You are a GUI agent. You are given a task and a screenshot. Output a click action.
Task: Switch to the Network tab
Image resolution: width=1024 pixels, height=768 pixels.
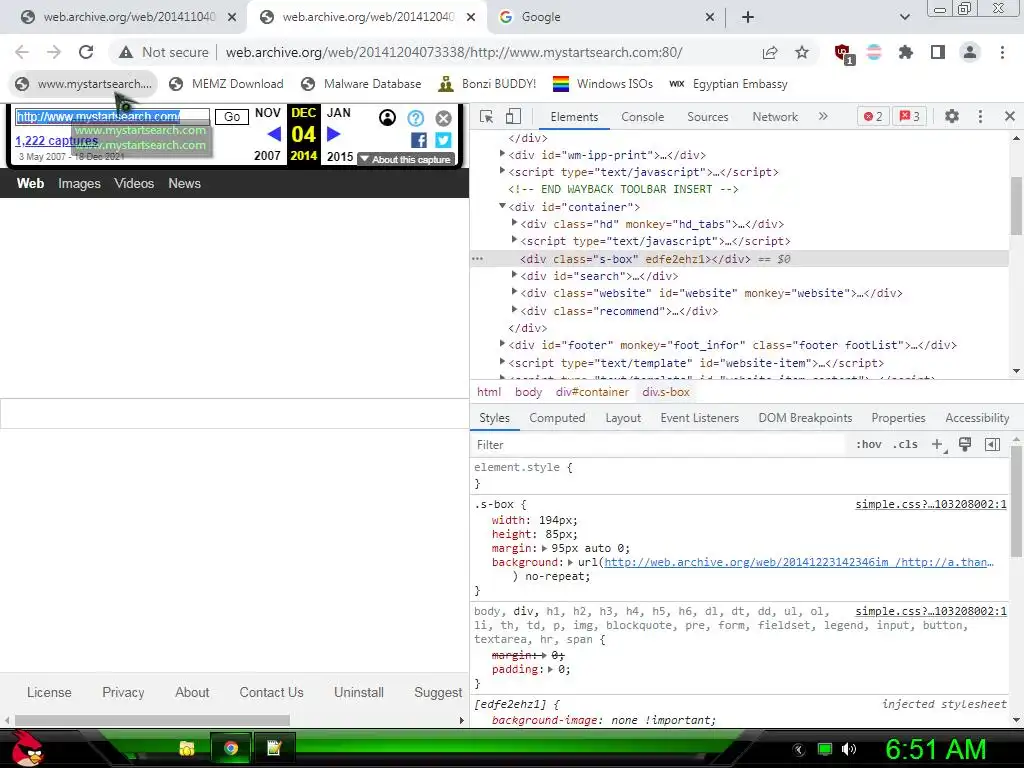[x=775, y=117]
